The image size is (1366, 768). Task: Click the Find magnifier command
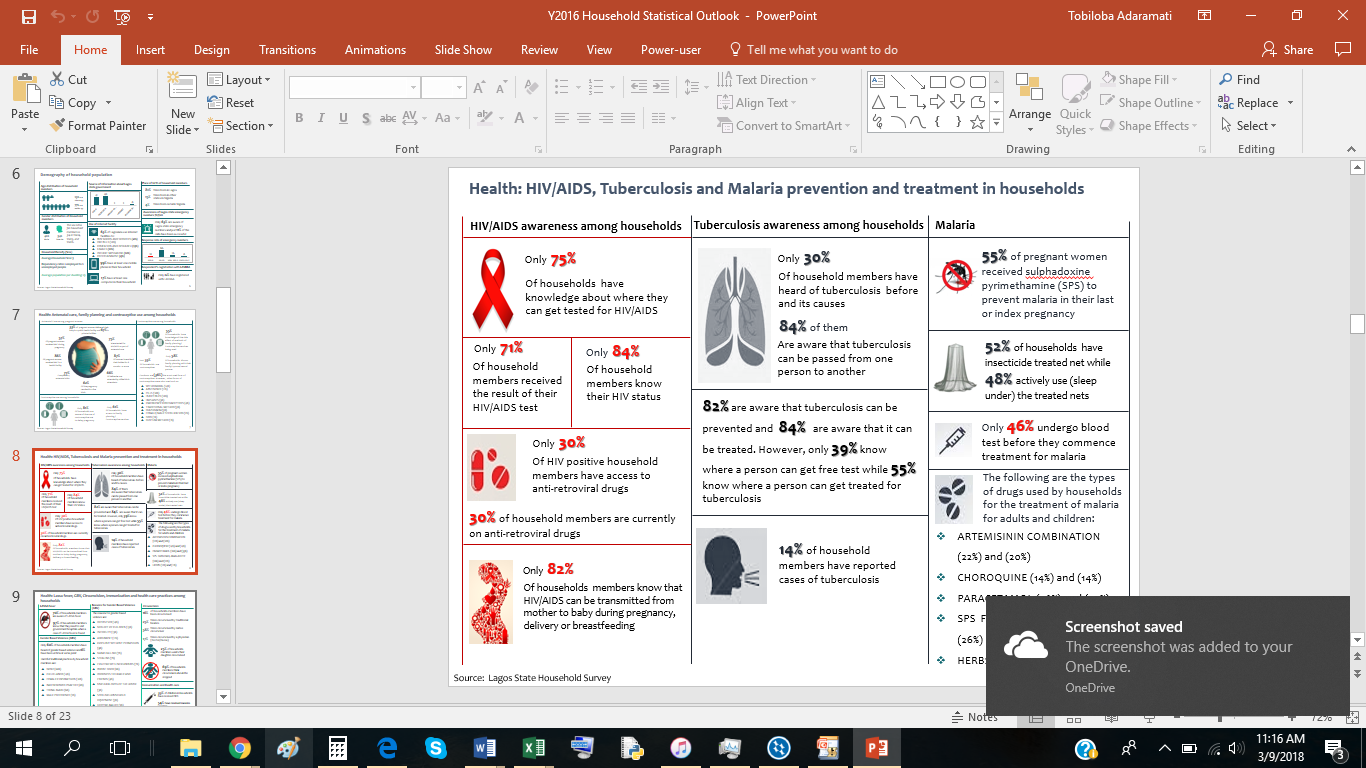coord(1240,80)
